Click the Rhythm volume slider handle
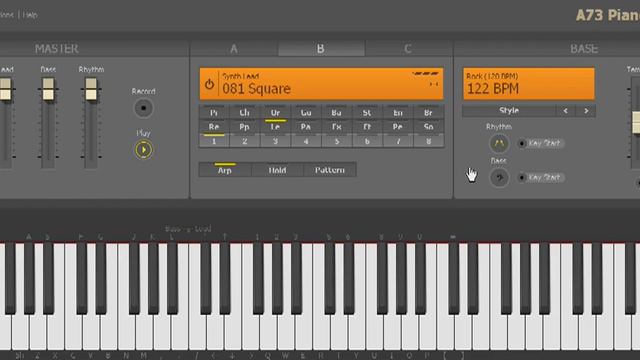 91,89
